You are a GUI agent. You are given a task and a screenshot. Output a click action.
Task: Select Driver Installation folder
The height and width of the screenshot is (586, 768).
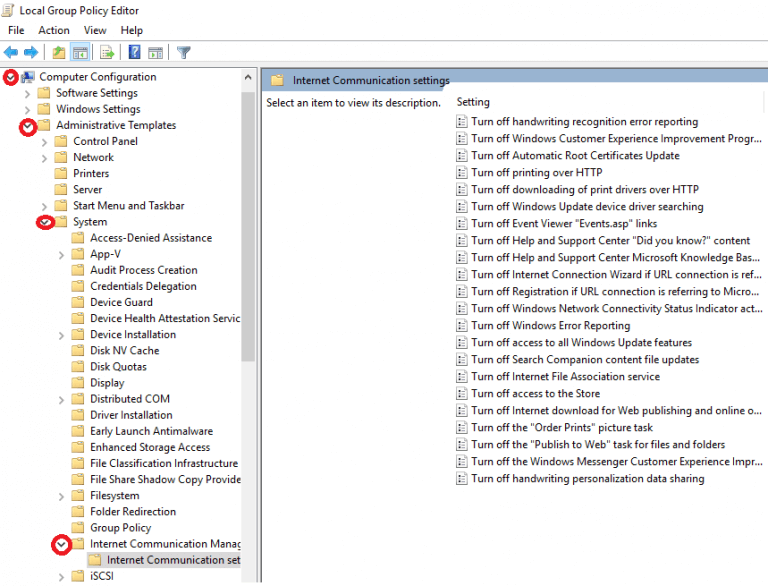[x=131, y=415]
